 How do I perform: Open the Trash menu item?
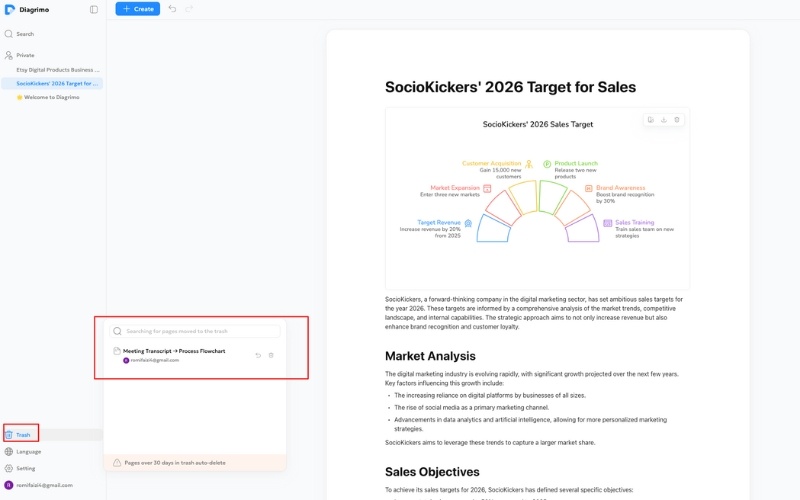point(23,435)
